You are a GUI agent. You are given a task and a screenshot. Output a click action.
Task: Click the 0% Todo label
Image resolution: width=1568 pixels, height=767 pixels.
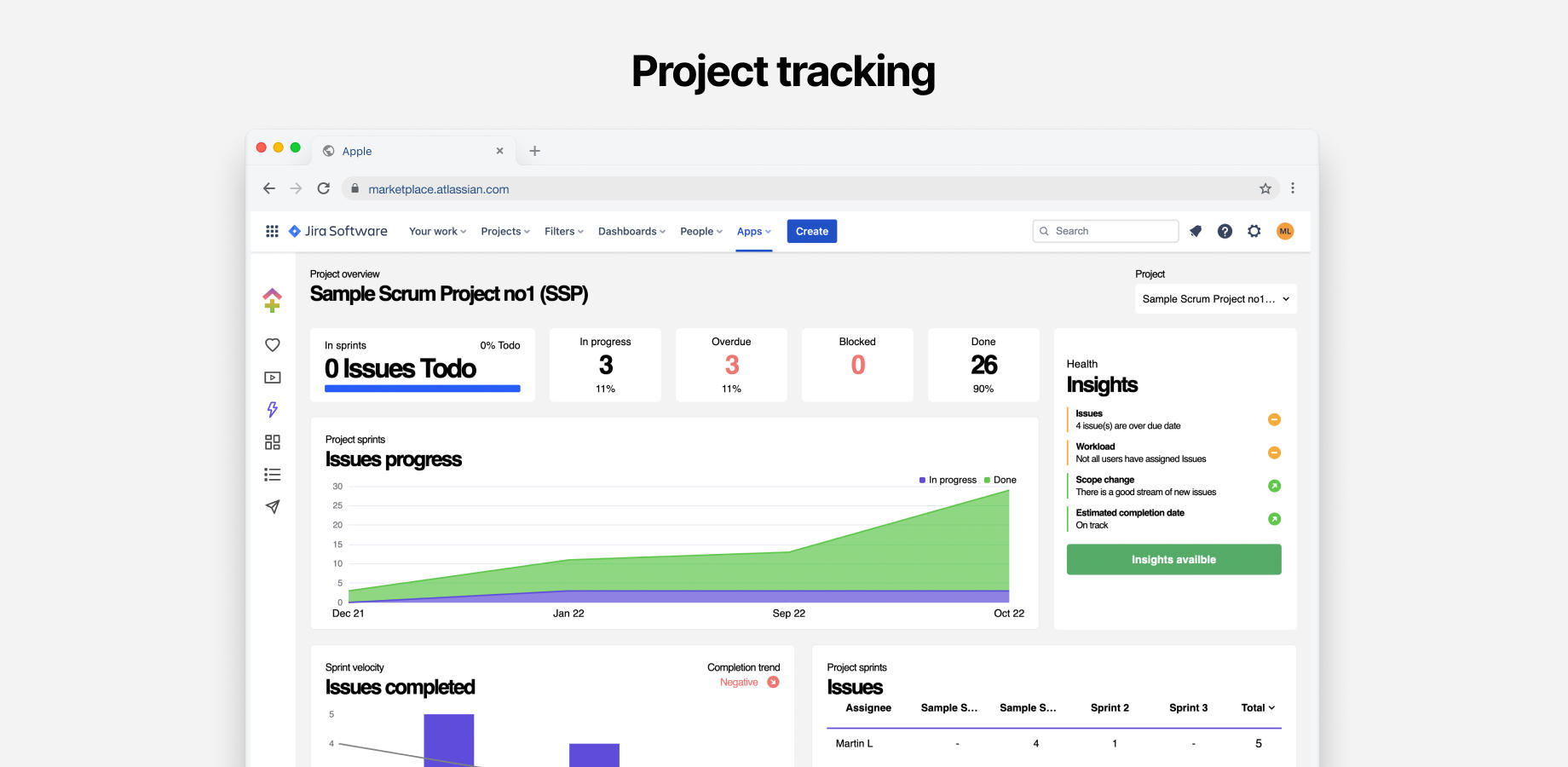500,345
